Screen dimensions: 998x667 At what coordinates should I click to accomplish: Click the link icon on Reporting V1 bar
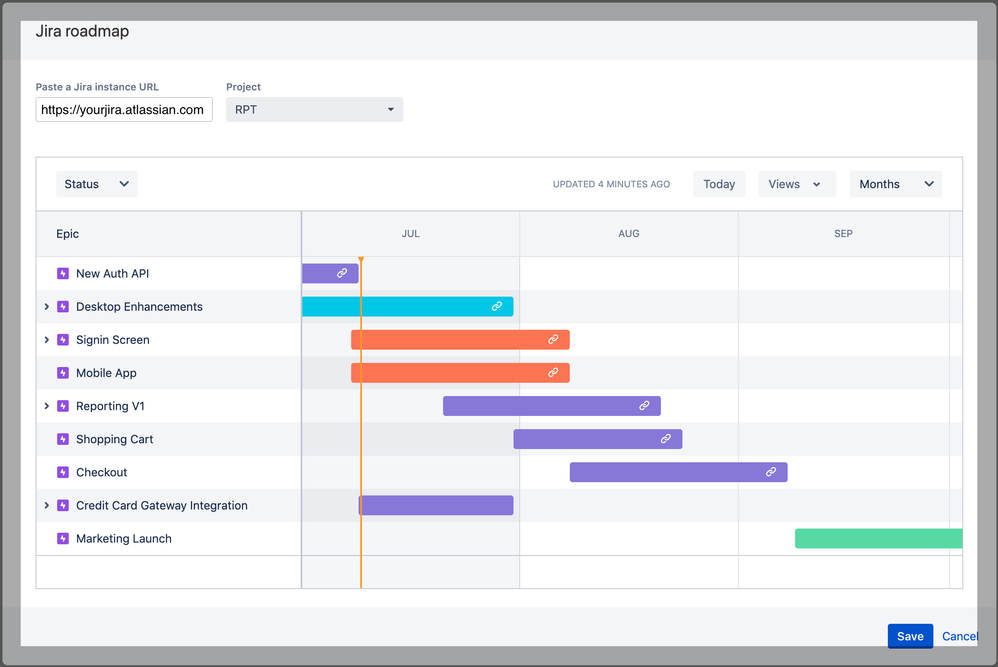644,405
